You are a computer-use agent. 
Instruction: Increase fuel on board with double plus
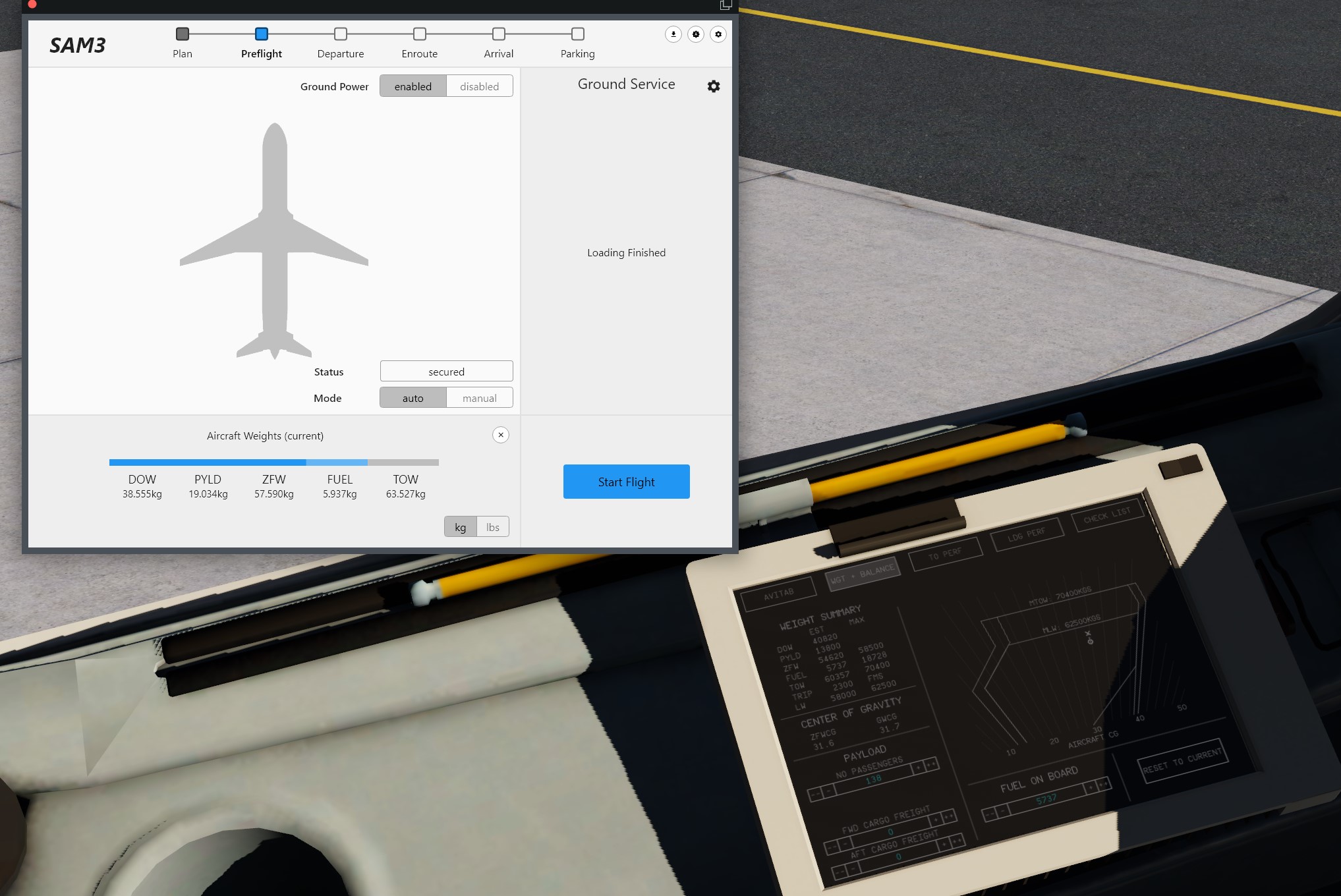[1104, 784]
